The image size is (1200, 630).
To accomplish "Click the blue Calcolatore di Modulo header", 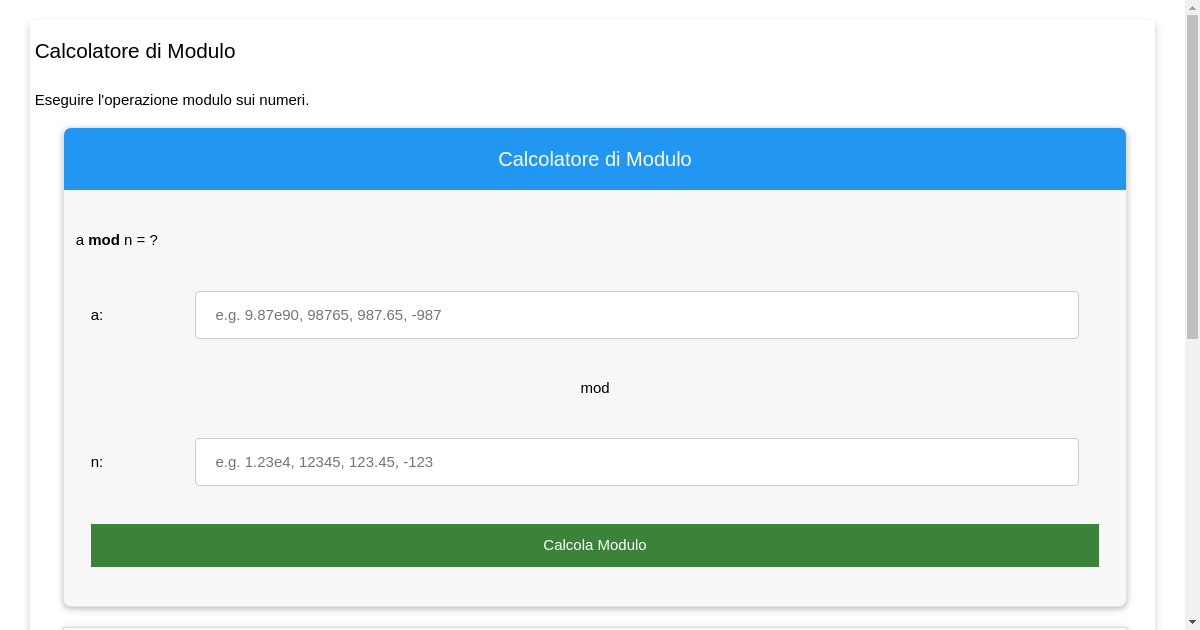I will point(595,159).
